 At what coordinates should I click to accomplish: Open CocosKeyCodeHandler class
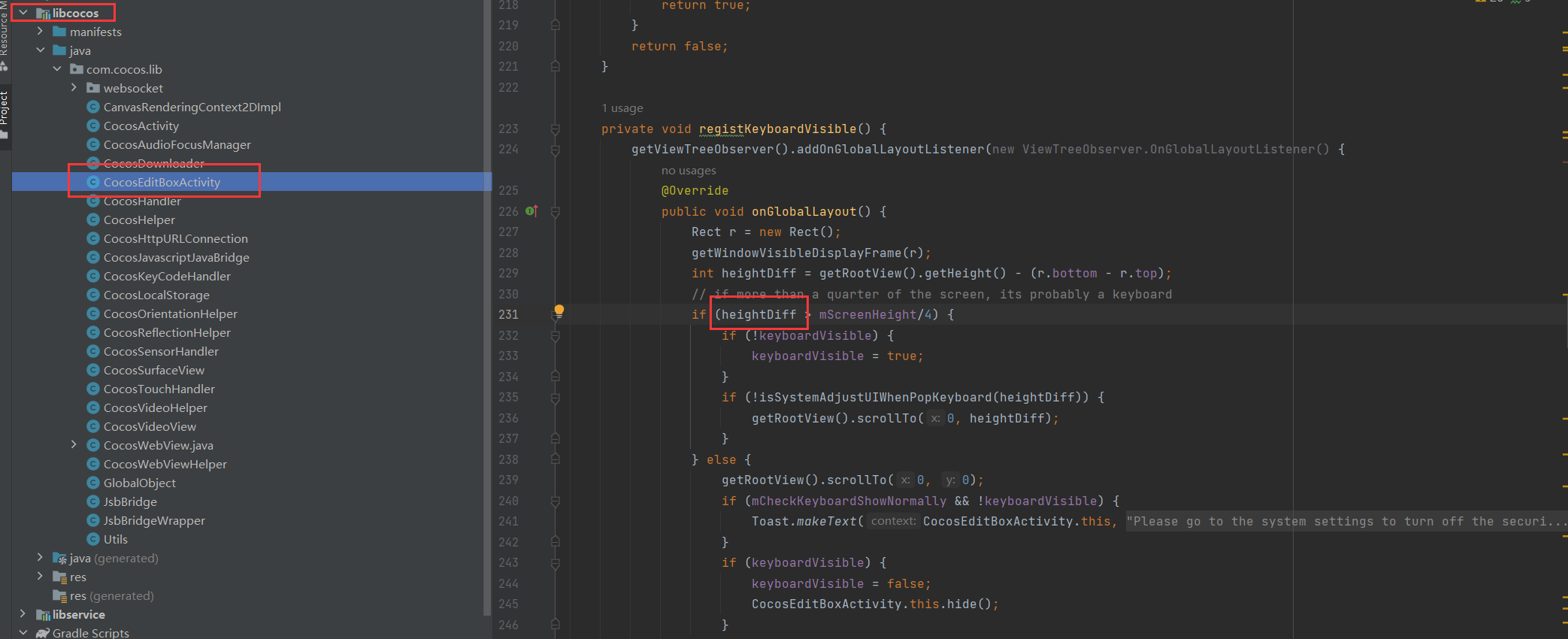pyautogui.click(x=167, y=276)
